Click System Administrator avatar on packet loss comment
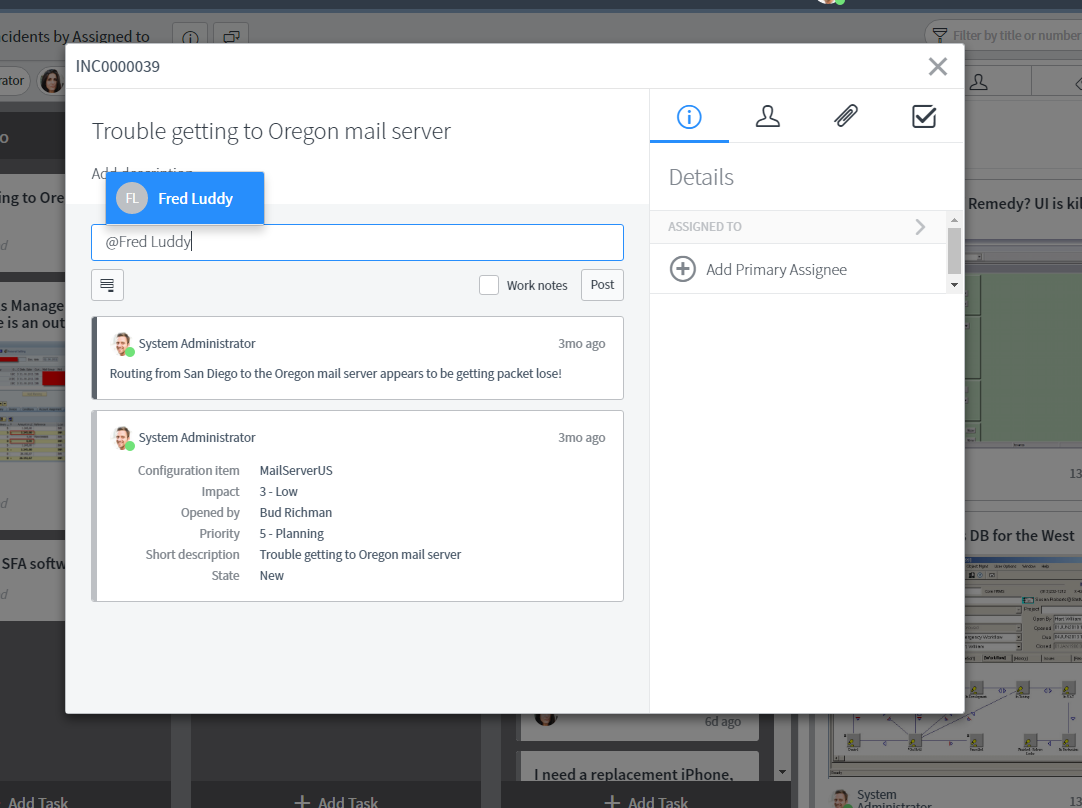Viewport: 1082px width, 808px height. [123, 344]
